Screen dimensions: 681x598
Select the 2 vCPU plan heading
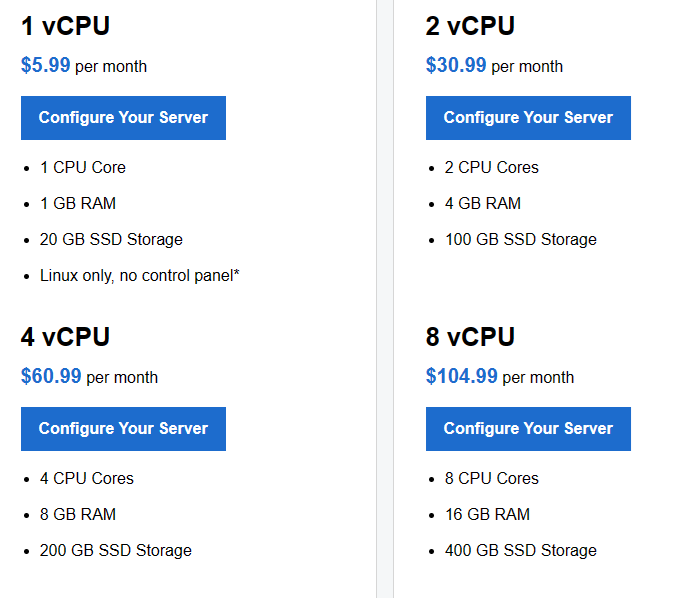coord(470,26)
